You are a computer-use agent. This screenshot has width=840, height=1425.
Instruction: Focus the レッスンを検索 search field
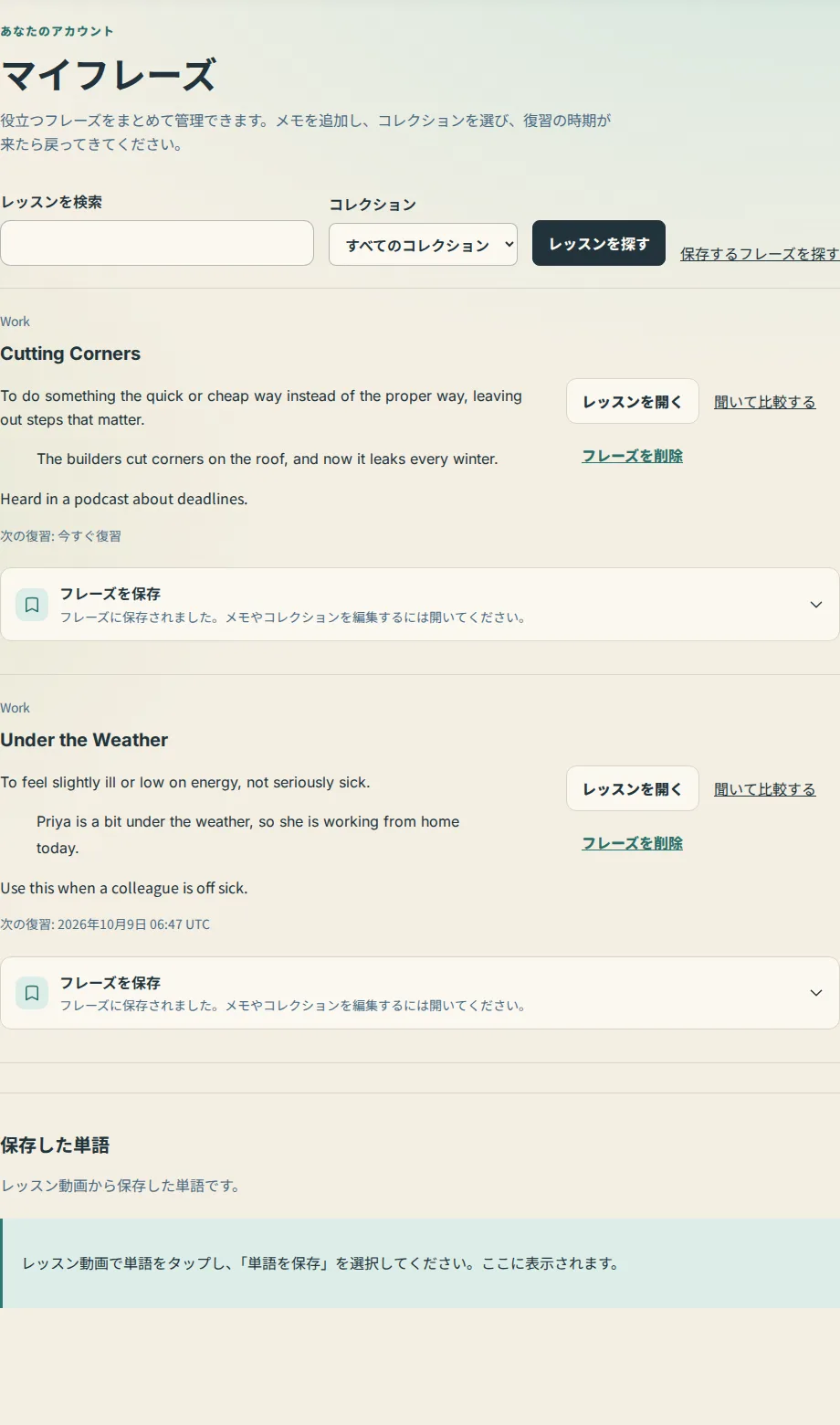157,243
